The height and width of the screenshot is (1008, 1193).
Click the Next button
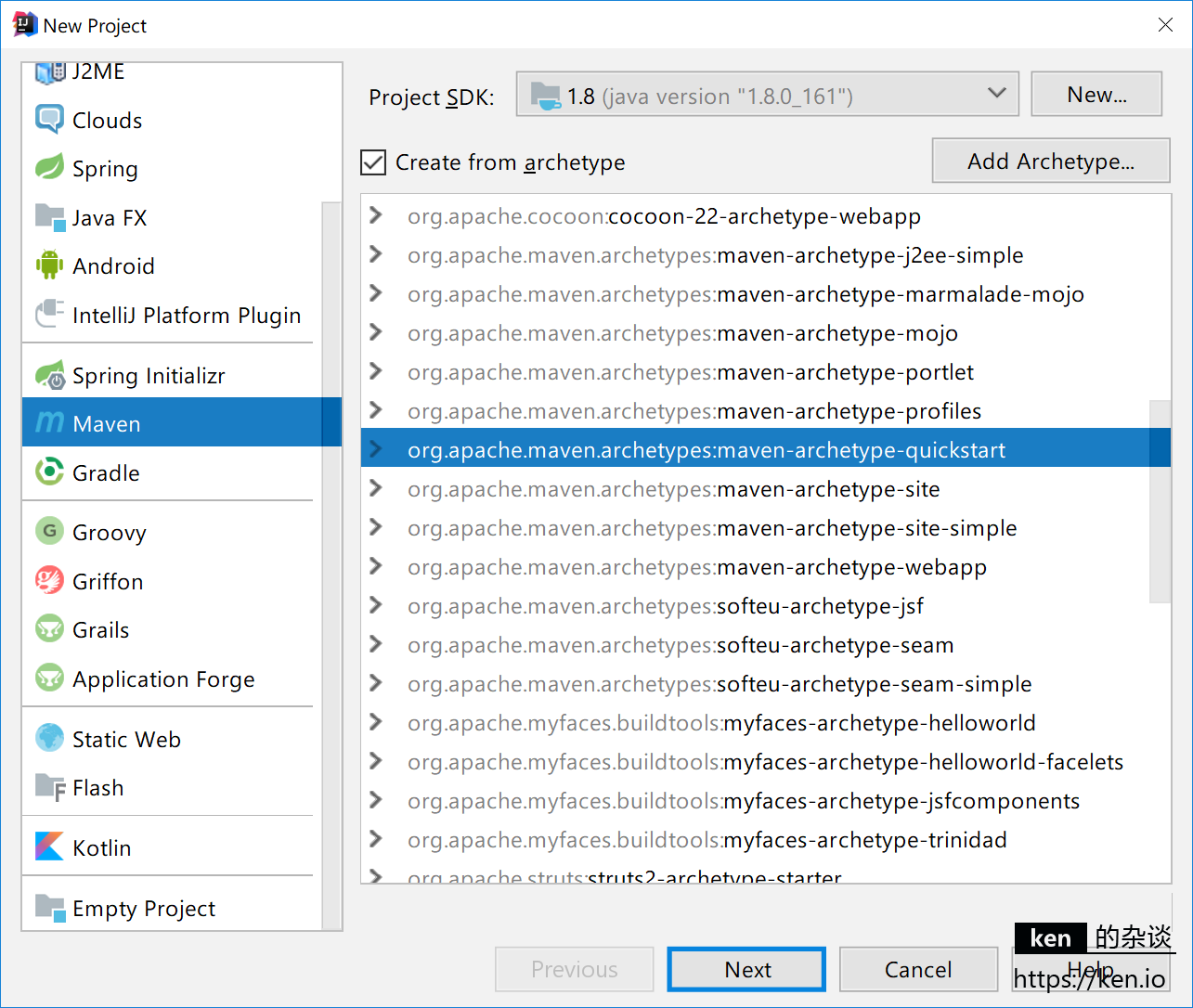coord(746,969)
